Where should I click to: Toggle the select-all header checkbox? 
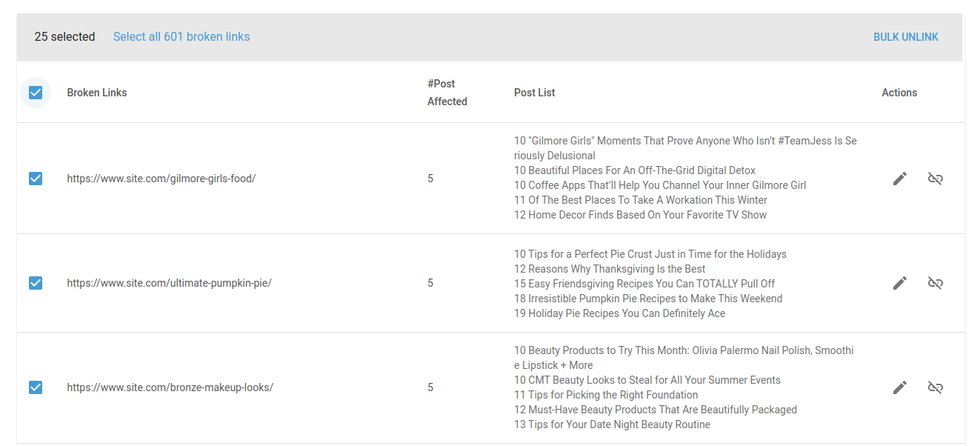(x=36, y=93)
